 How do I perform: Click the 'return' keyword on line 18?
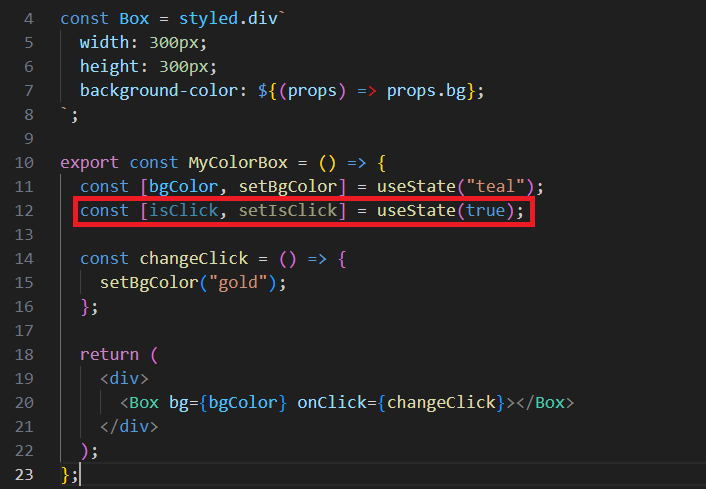pyautogui.click(x=109, y=355)
